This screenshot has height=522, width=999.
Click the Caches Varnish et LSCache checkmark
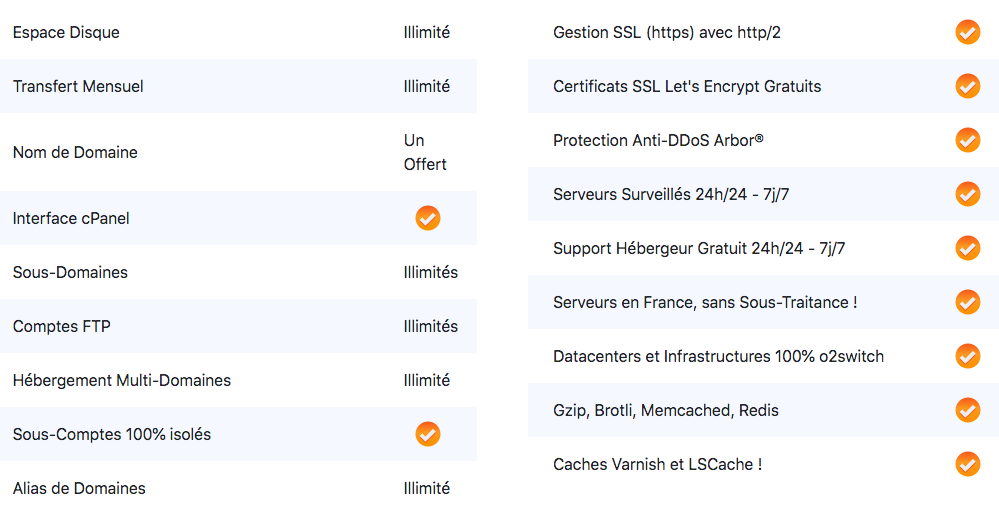[x=967, y=464]
